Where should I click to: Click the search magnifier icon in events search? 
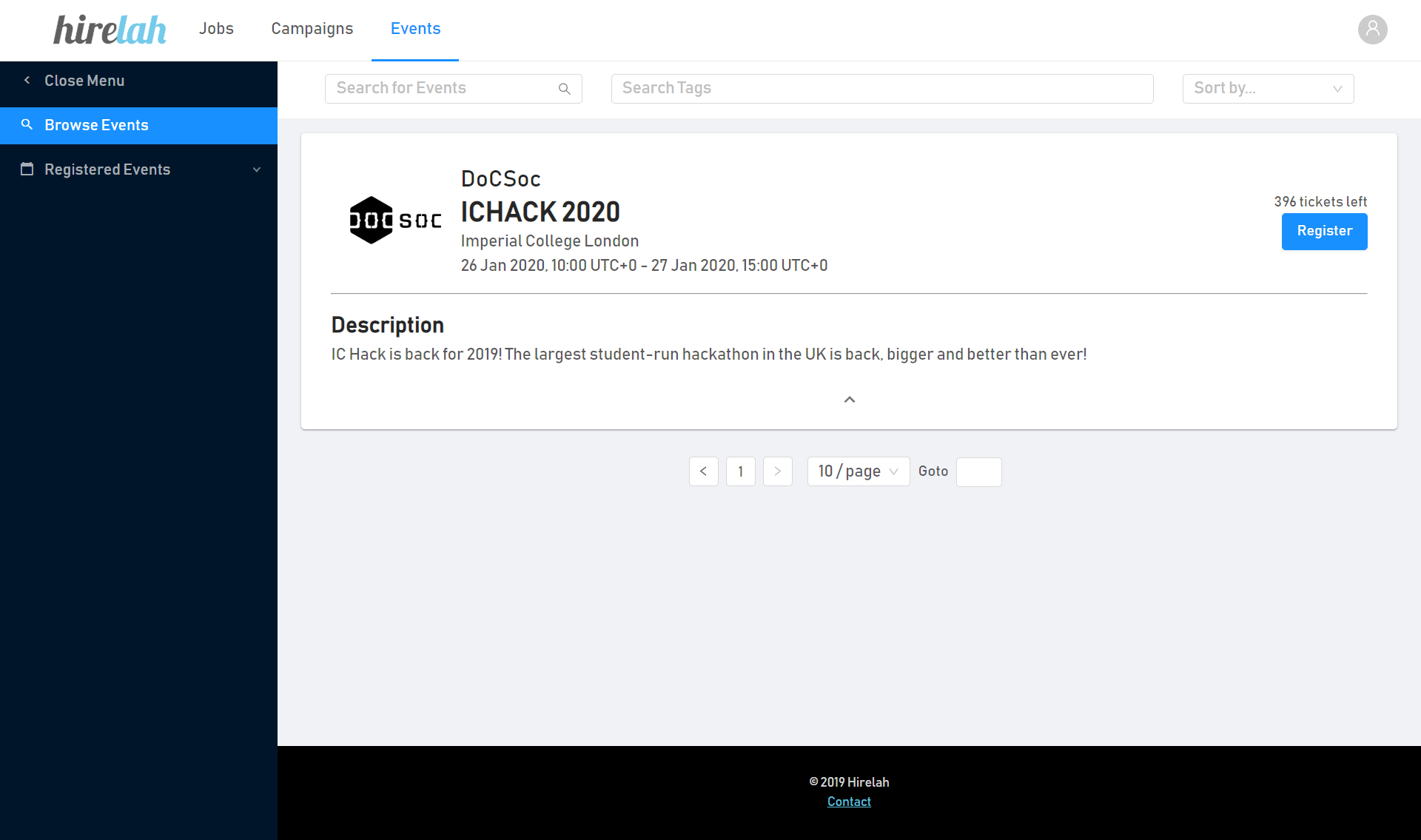coord(565,89)
